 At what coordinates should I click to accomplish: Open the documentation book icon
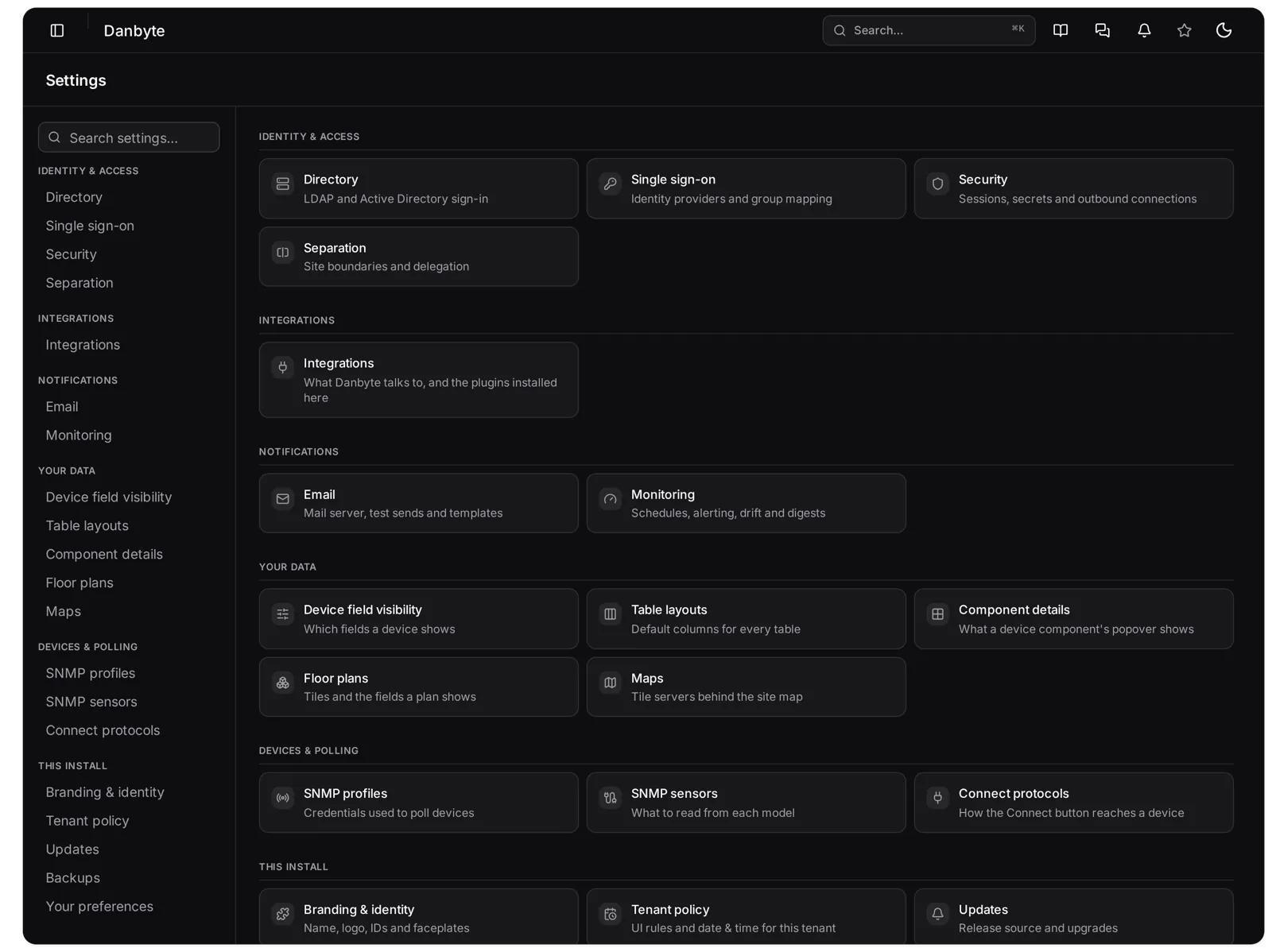1060,30
